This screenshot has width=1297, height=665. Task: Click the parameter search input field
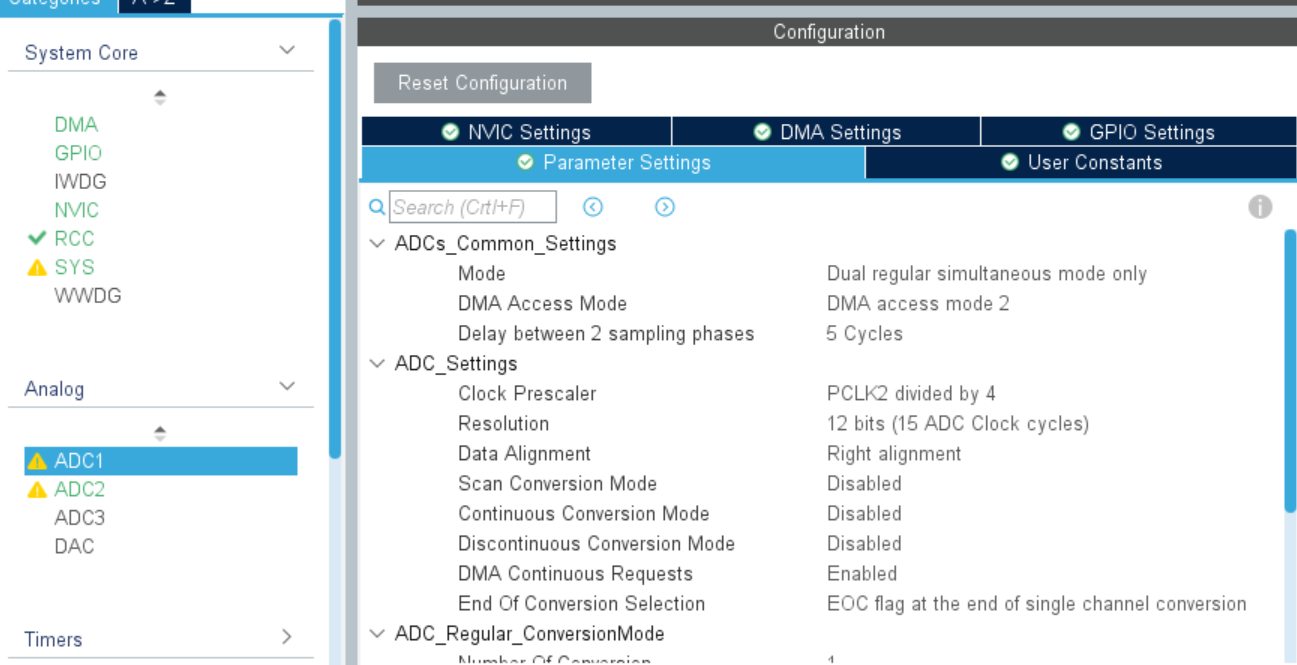click(472, 207)
